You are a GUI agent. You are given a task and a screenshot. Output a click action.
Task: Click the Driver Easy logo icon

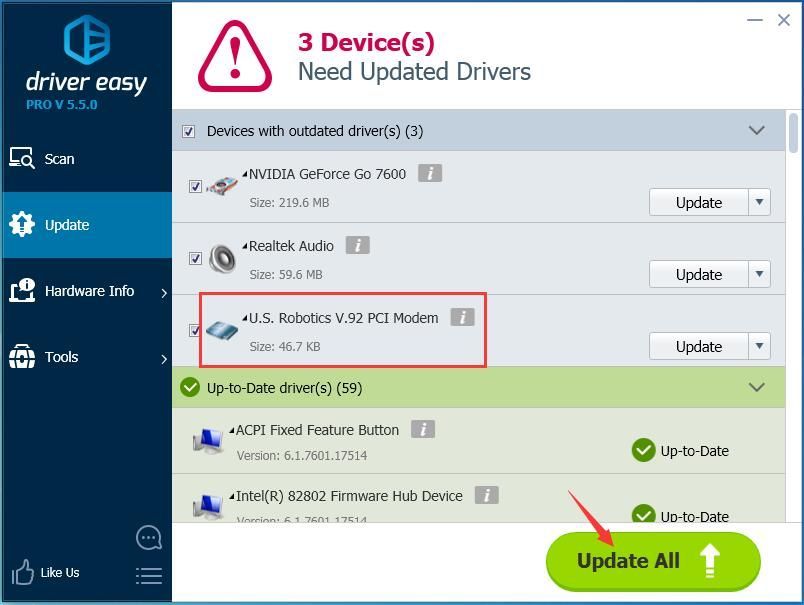[87, 39]
